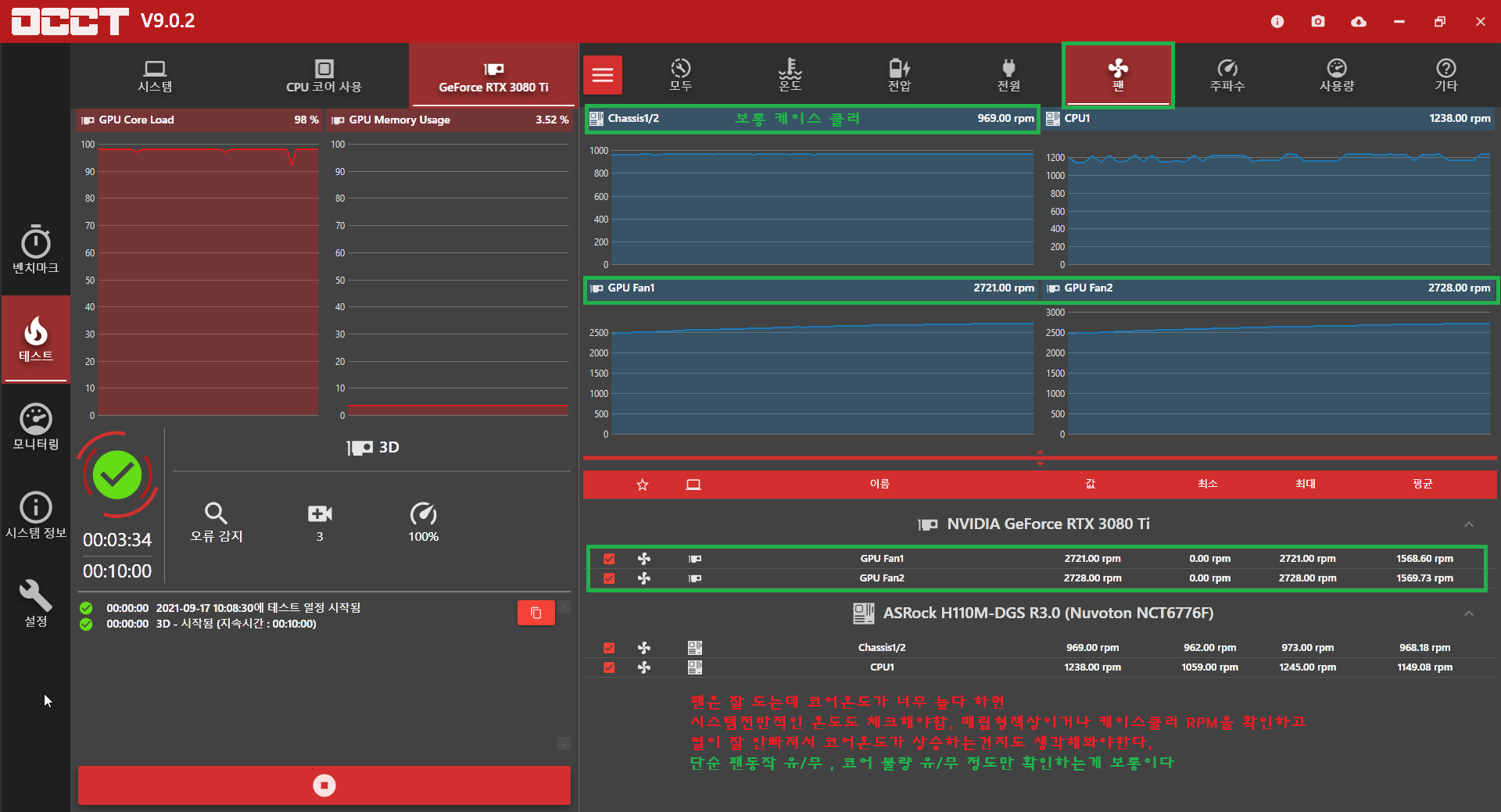1501x812 pixels.
Task: Click the GPU Core Load graph header
Action: click(x=199, y=120)
